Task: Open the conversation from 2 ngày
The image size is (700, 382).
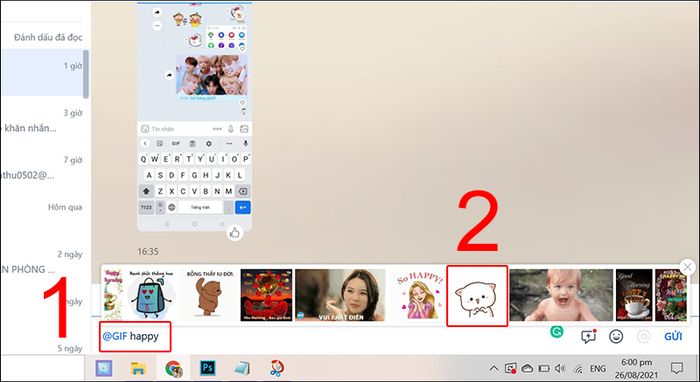Action: [43, 262]
